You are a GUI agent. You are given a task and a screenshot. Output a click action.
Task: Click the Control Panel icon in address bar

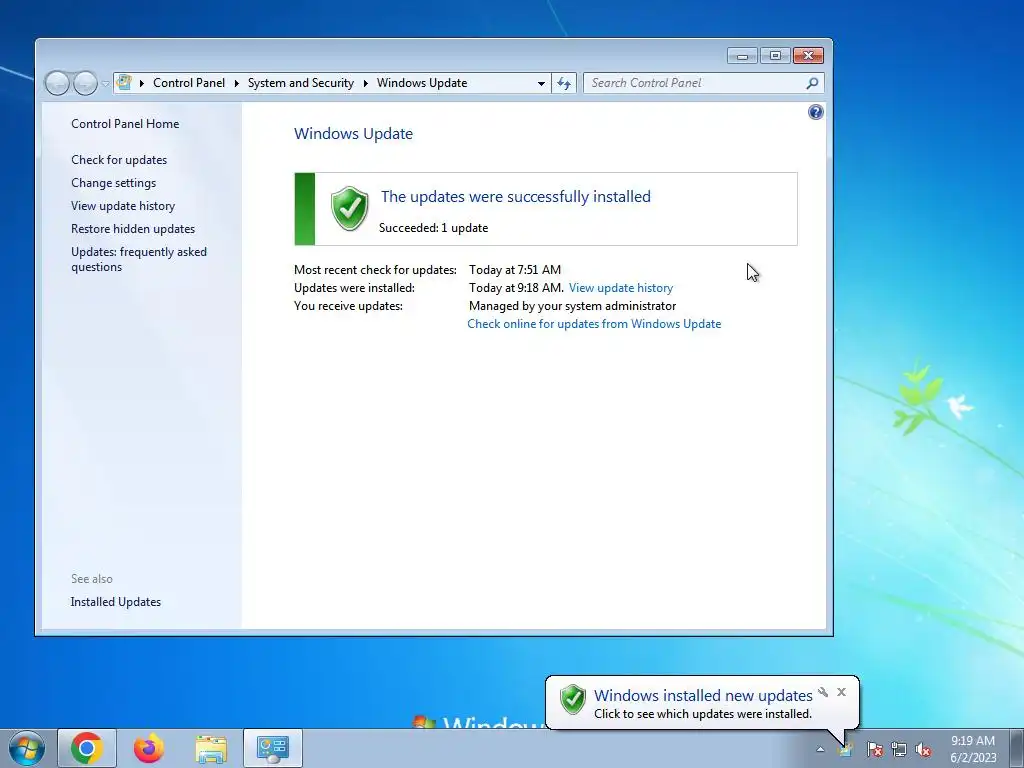click(124, 82)
